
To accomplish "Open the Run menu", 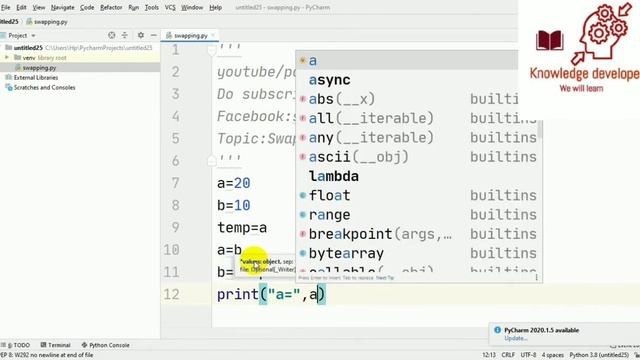I will tap(133, 7).
